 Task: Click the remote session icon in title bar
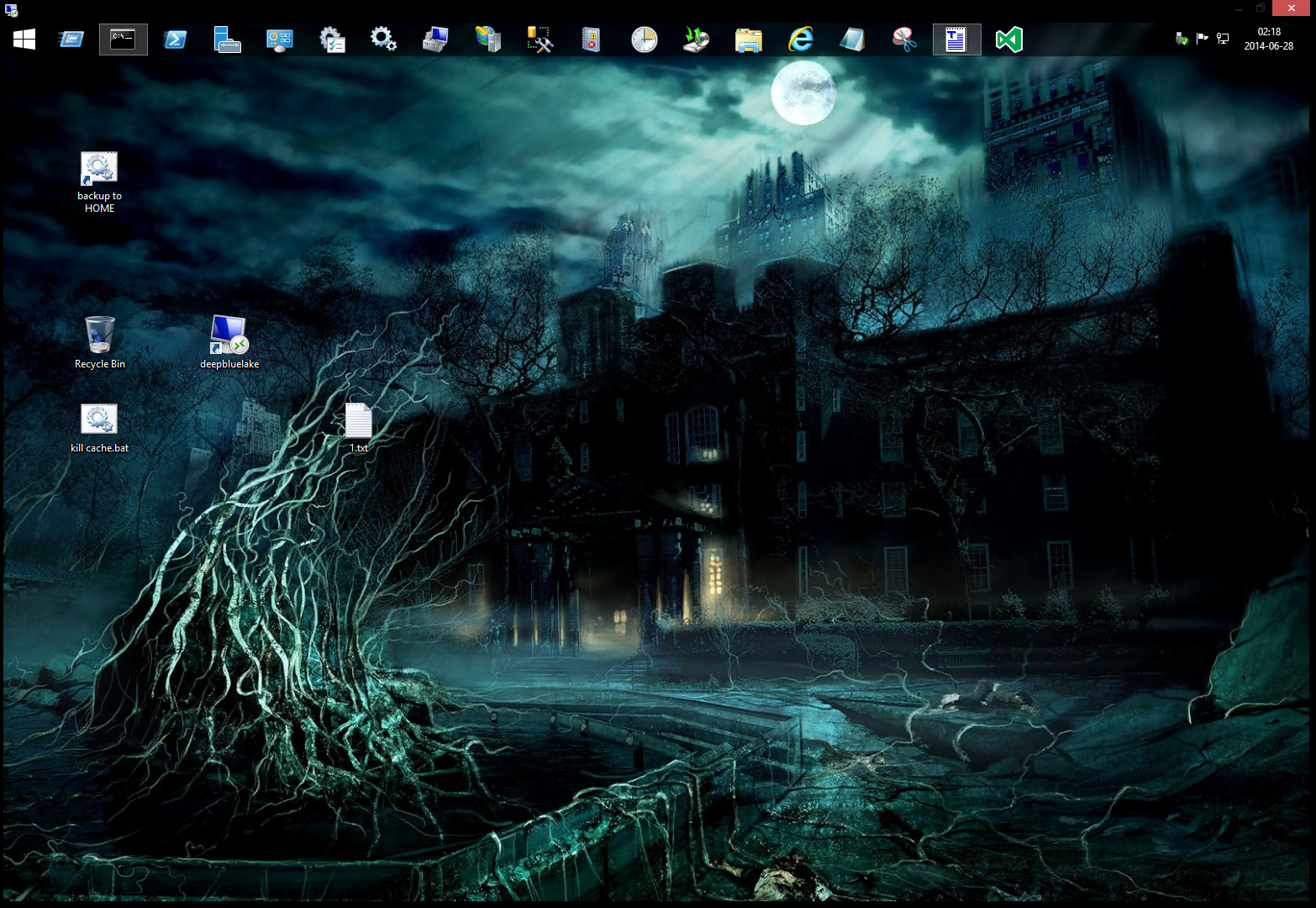tap(11, 9)
